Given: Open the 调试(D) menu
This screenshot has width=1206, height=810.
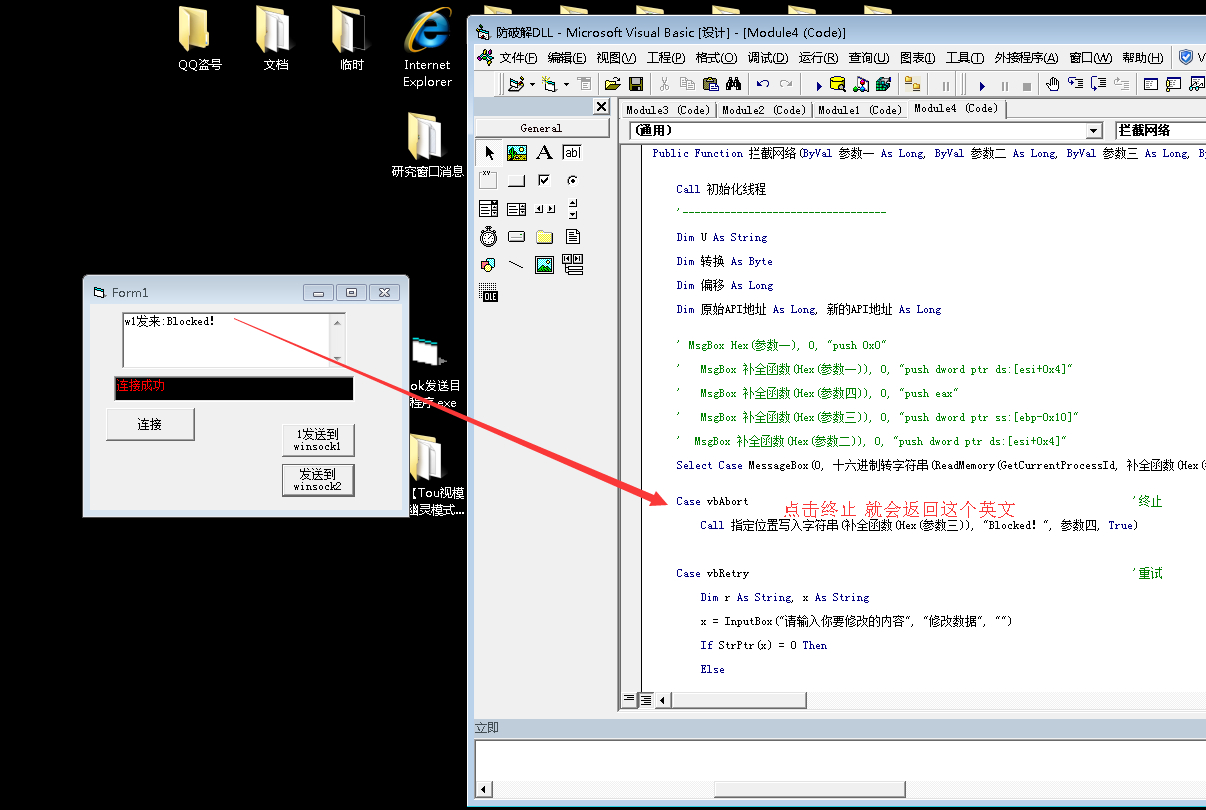Looking at the screenshot, I should [768, 58].
